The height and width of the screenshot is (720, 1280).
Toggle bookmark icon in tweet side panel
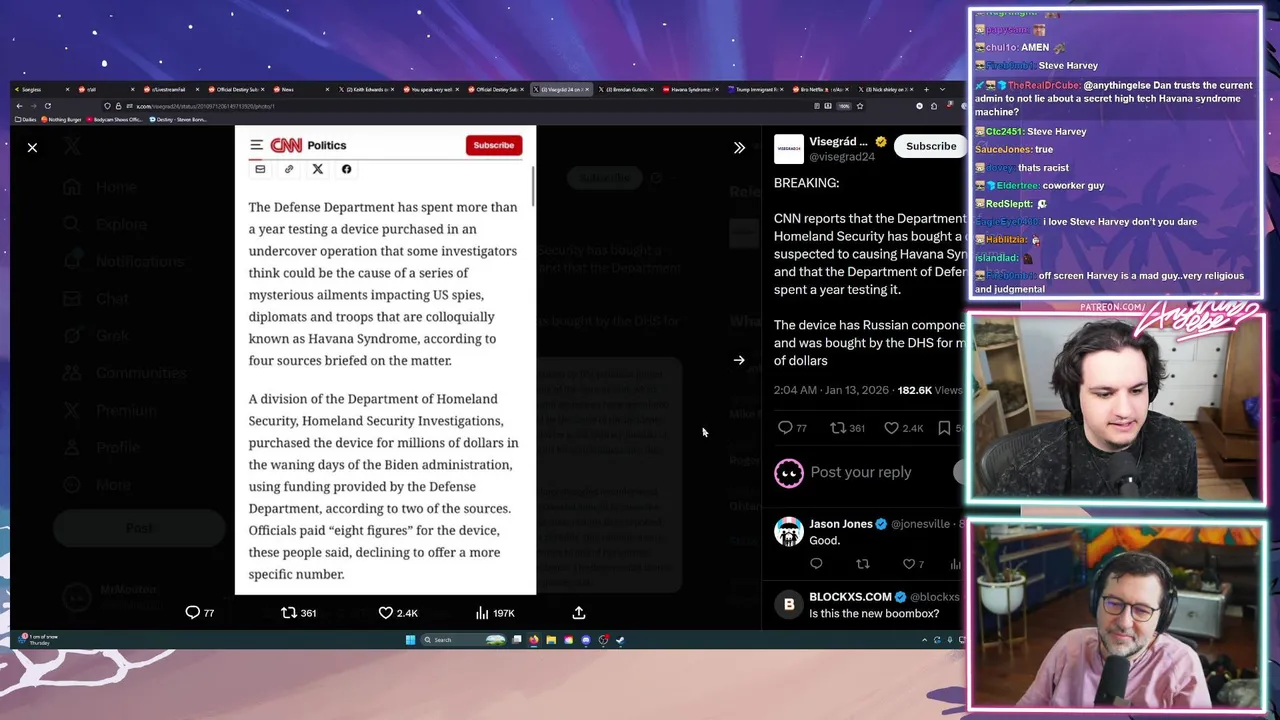click(944, 428)
